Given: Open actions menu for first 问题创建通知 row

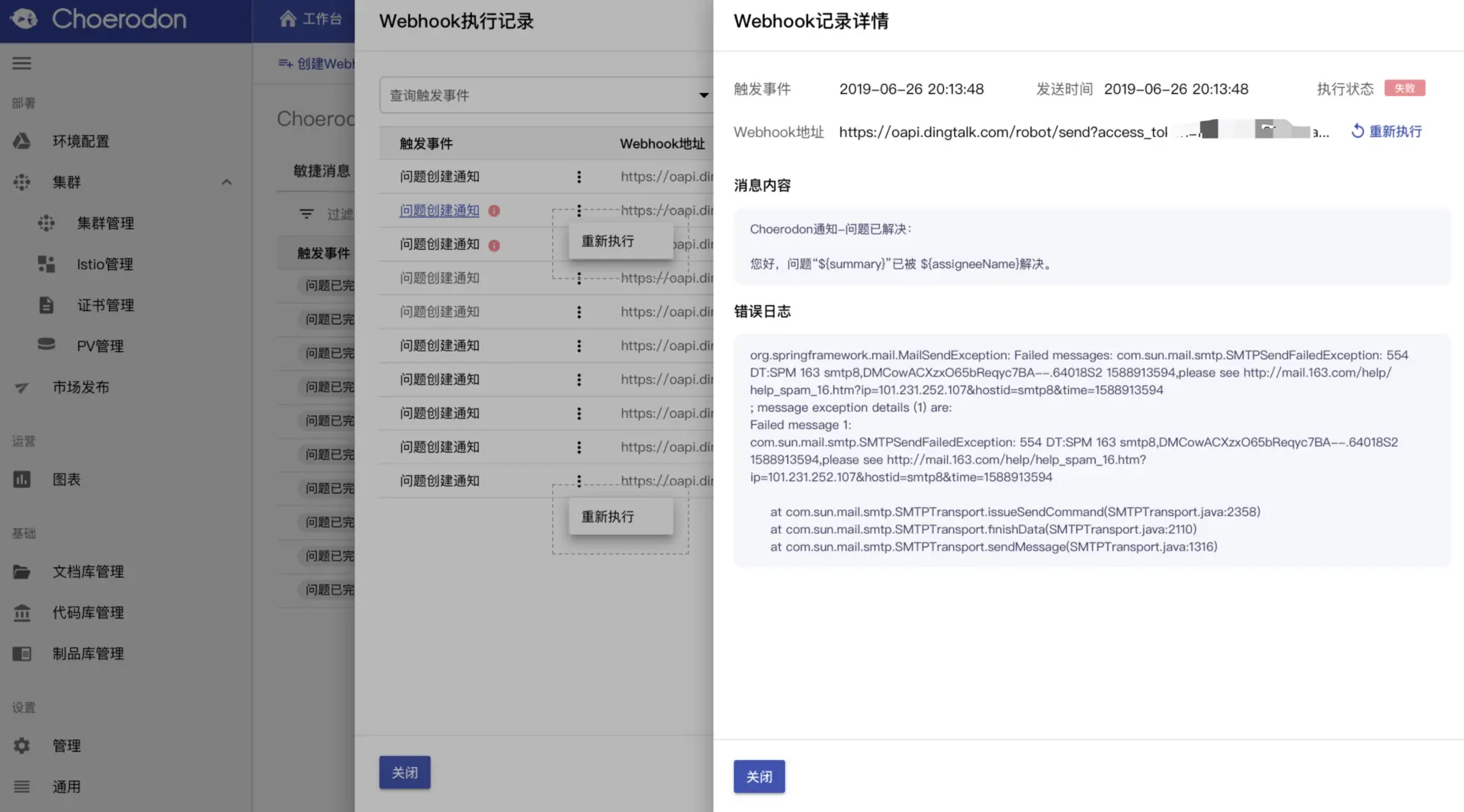Looking at the screenshot, I should point(579,176).
